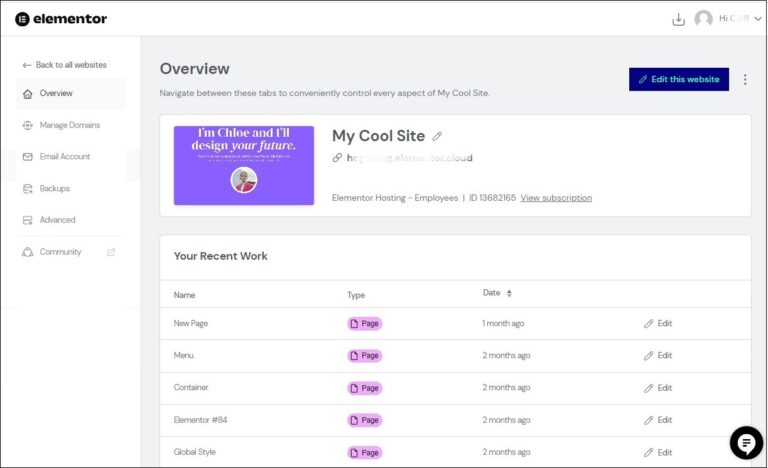Select the Menu page name
768x468 pixels.
[x=184, y=355]
